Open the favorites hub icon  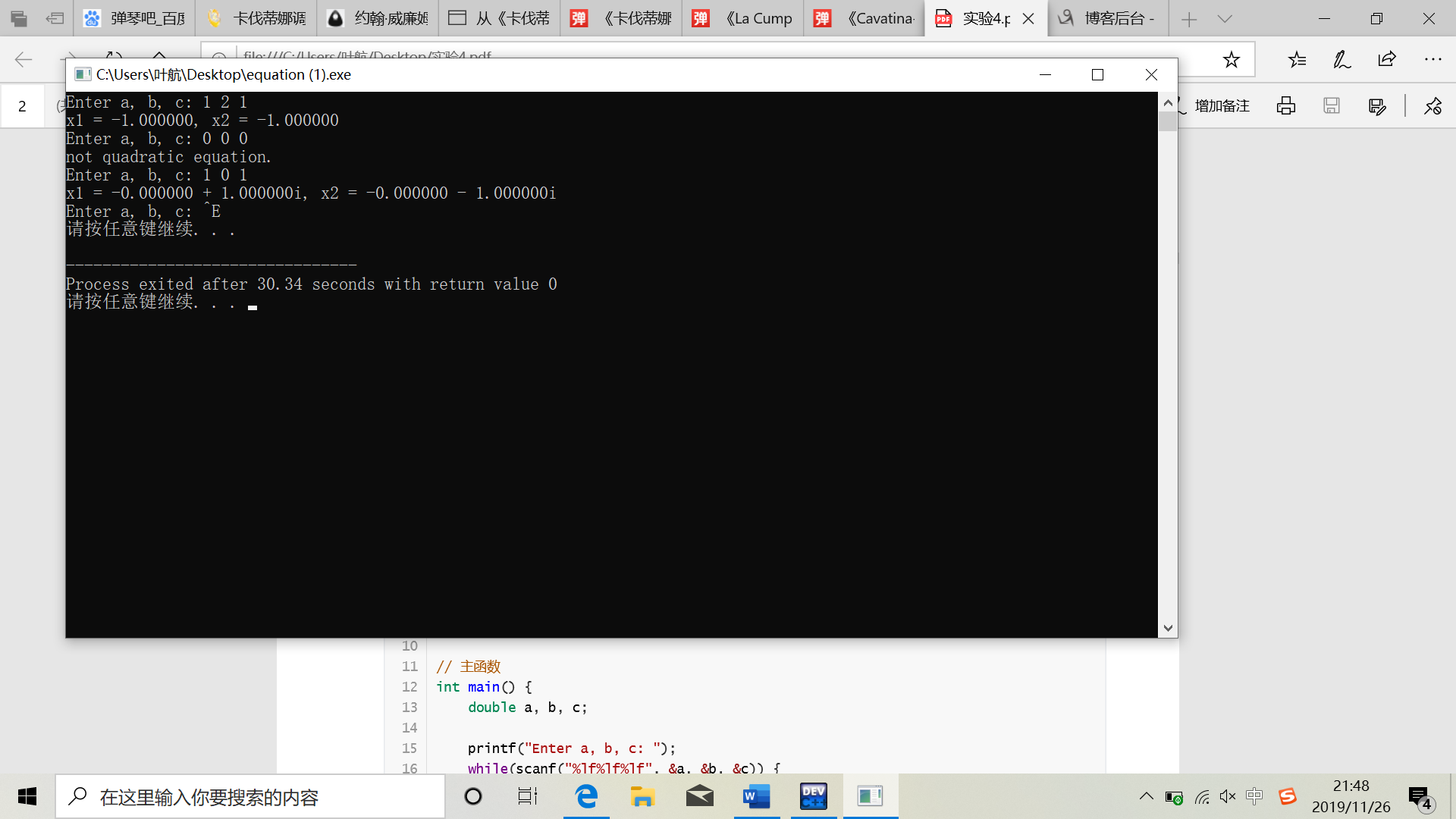(x=1297, y=59)
